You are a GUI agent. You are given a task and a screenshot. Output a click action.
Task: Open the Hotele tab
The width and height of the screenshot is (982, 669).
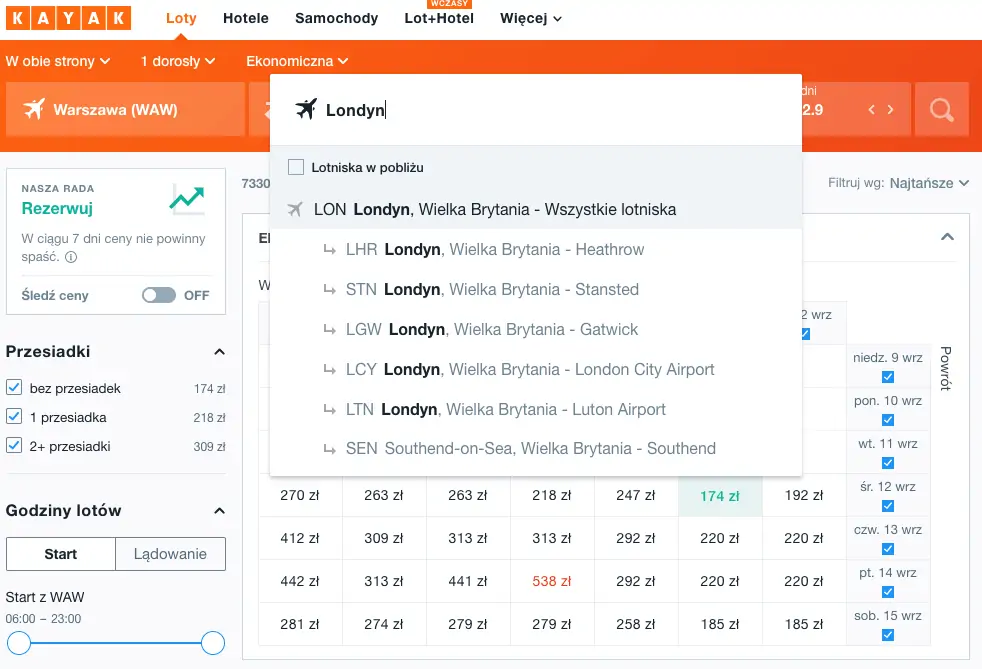point(245,18)
